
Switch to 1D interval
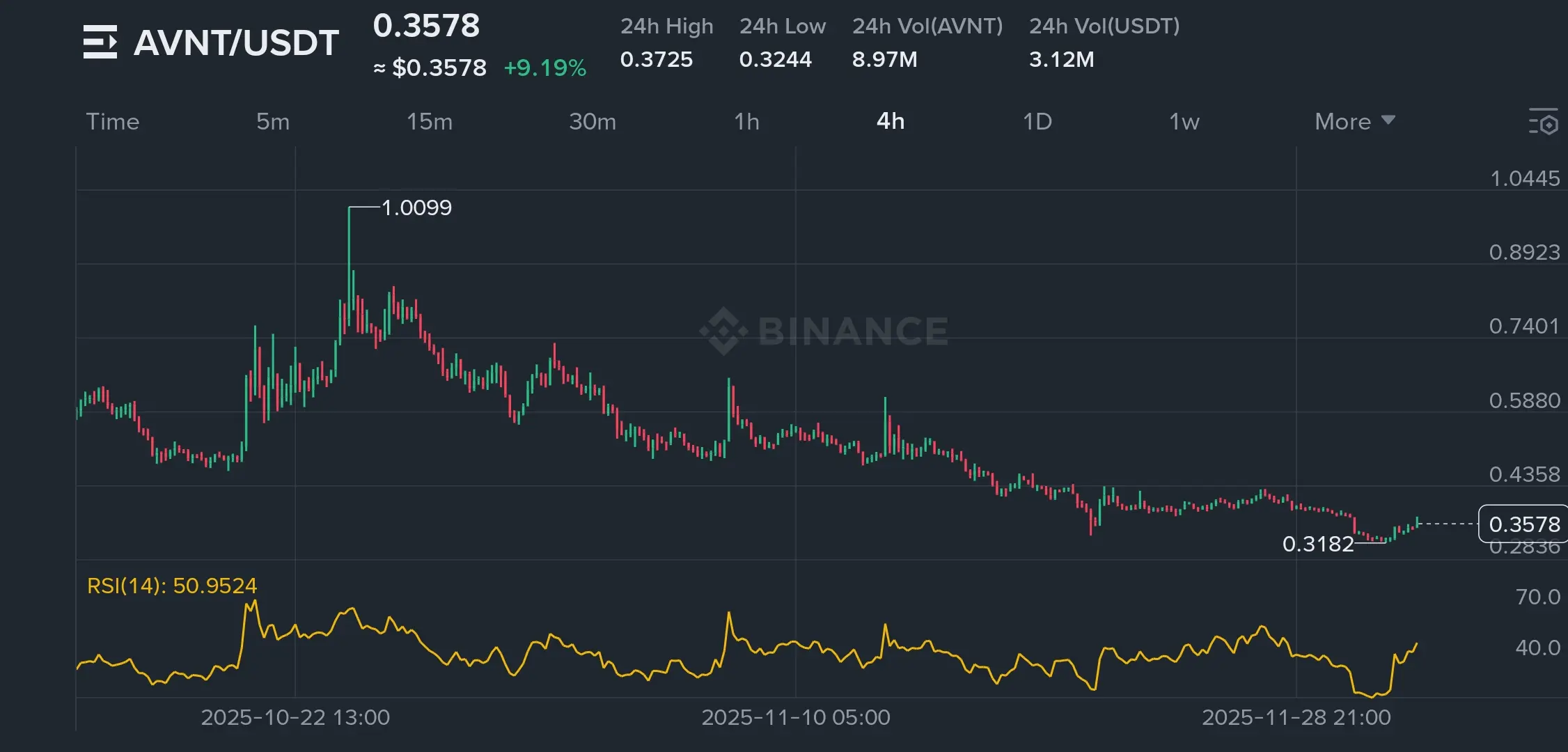1037,122
